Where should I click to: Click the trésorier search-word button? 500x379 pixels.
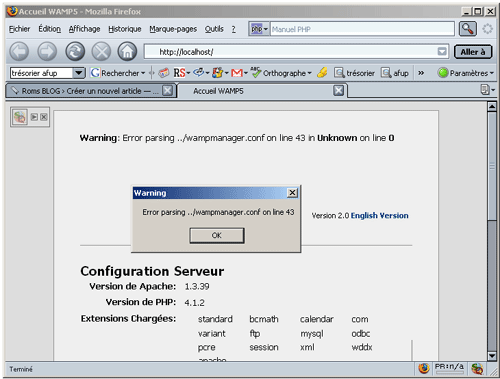[x=355, y=73]
